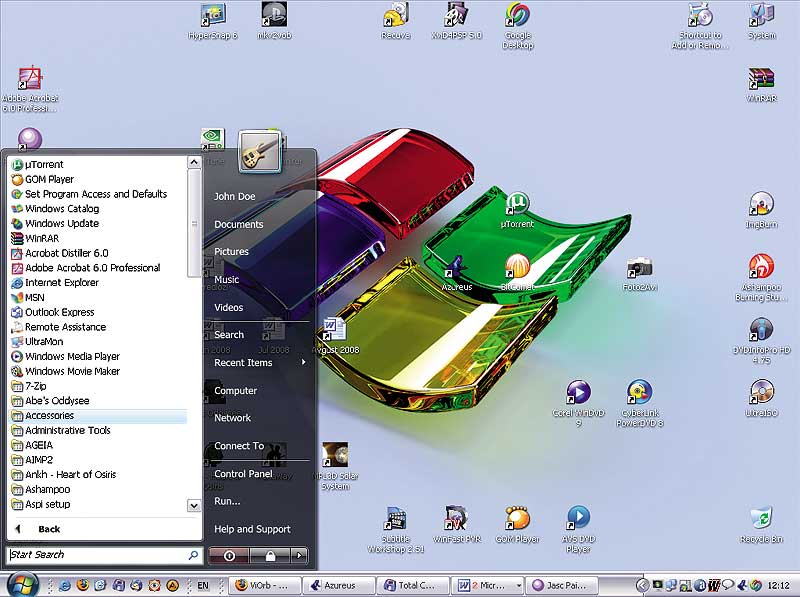The image size is (800, 597).
Task: Click the power button in the Start menu
Action: pyautogui.click(x=229, y=555)
